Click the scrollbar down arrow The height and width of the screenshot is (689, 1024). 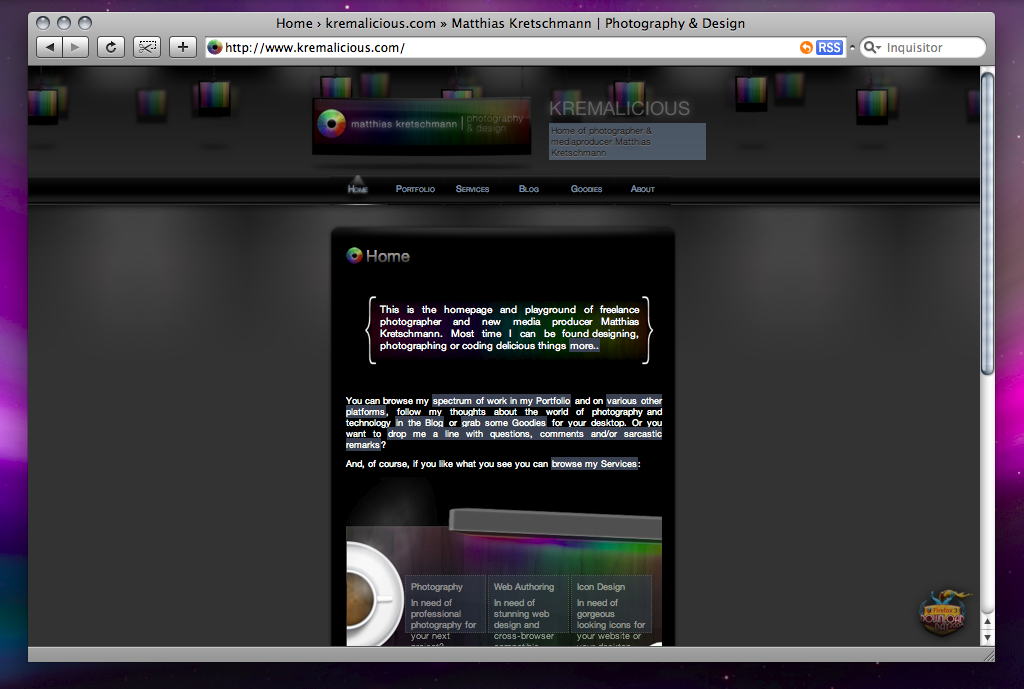(x=987, y=637)
